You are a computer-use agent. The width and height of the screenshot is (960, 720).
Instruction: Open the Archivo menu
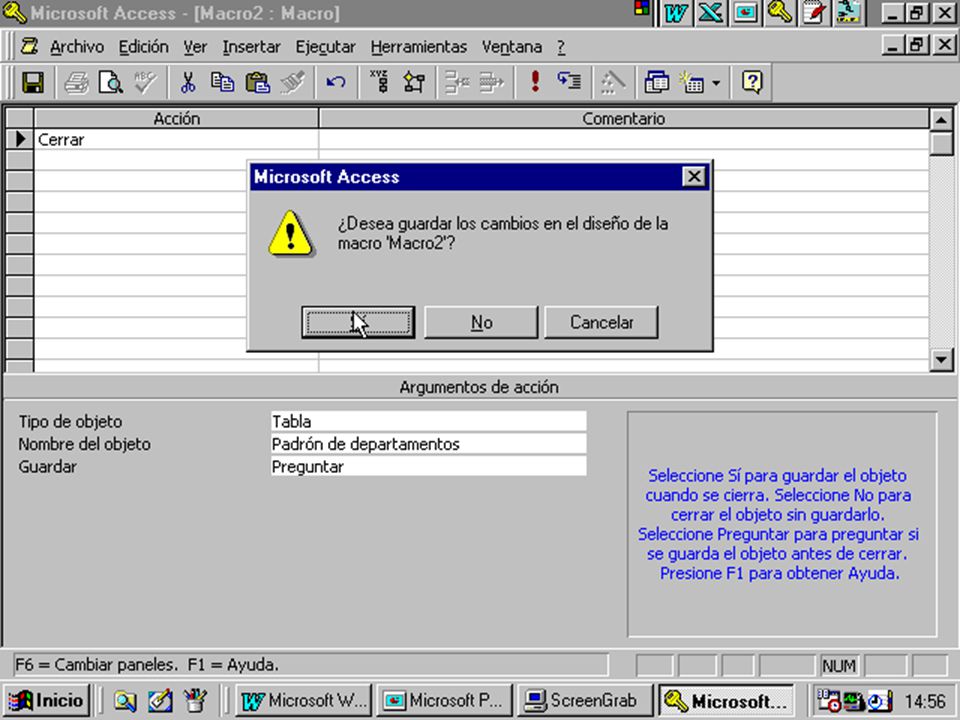77,47
